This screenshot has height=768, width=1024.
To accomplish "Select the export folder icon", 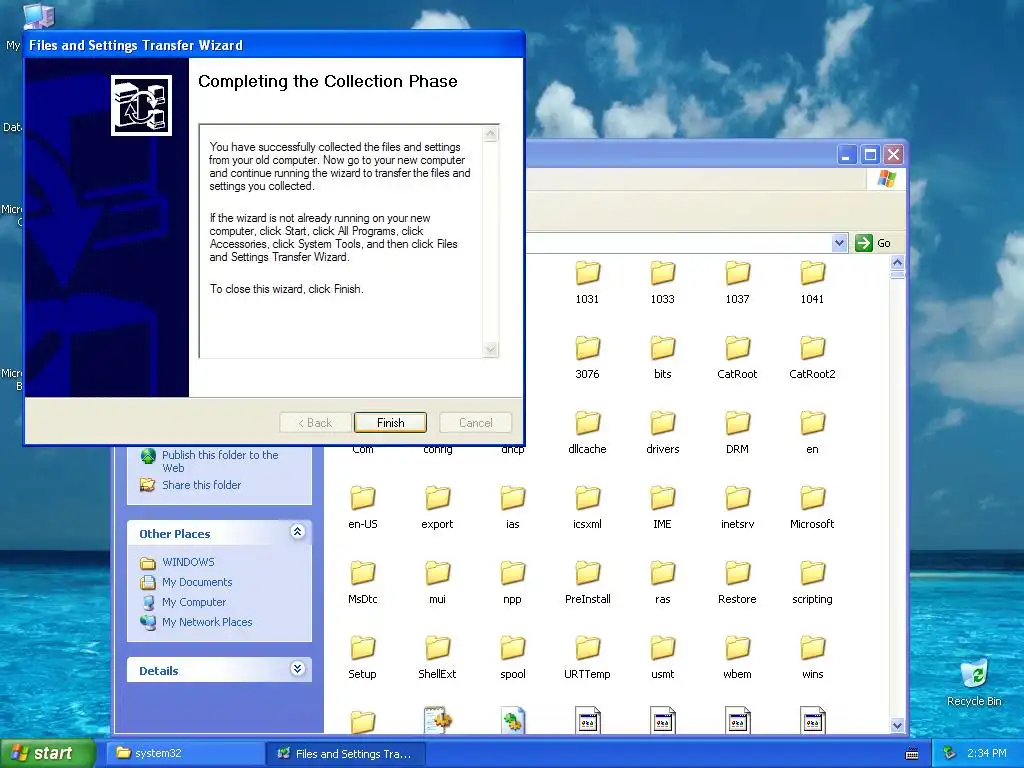I will click(438, 498).
